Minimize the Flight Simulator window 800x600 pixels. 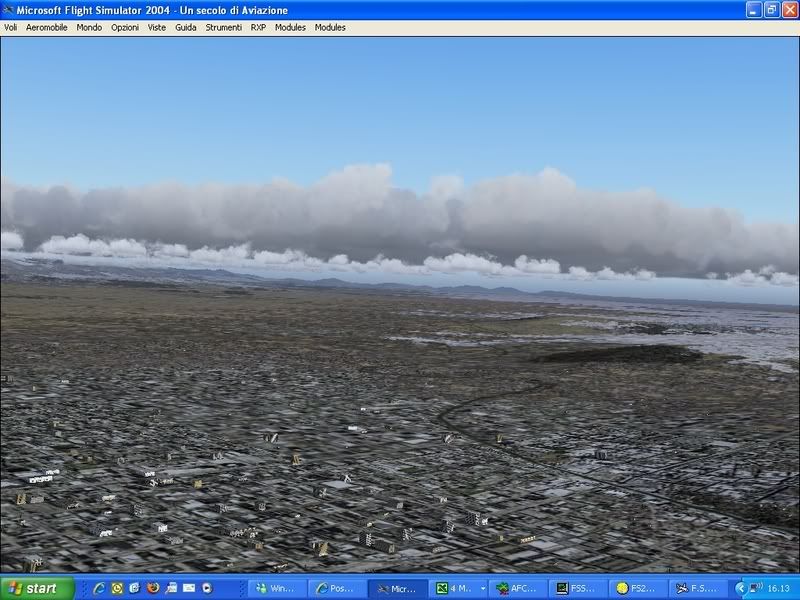(754, 10)
